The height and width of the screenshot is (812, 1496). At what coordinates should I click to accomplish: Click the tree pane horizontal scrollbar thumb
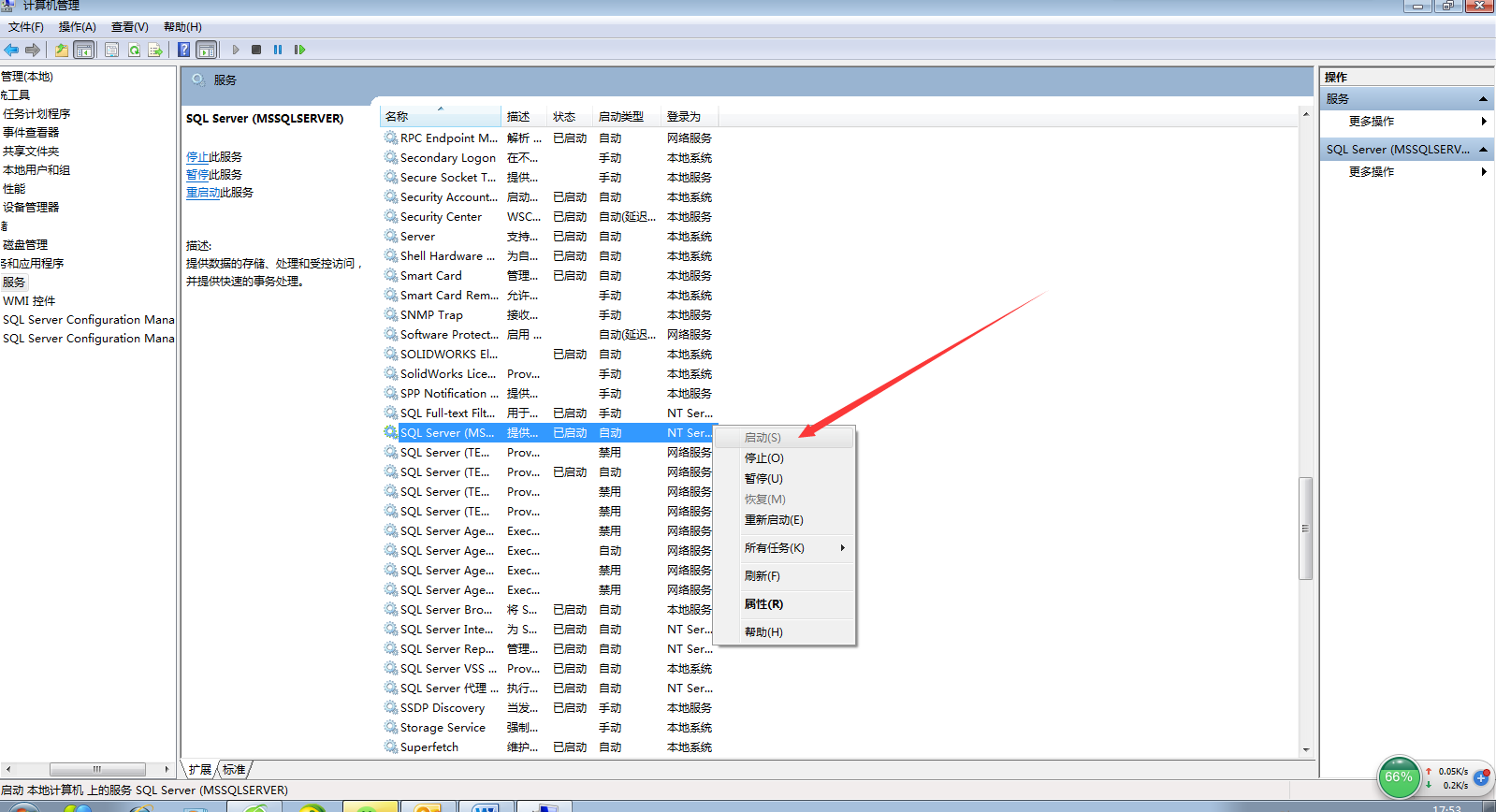[x=97, y=769]
